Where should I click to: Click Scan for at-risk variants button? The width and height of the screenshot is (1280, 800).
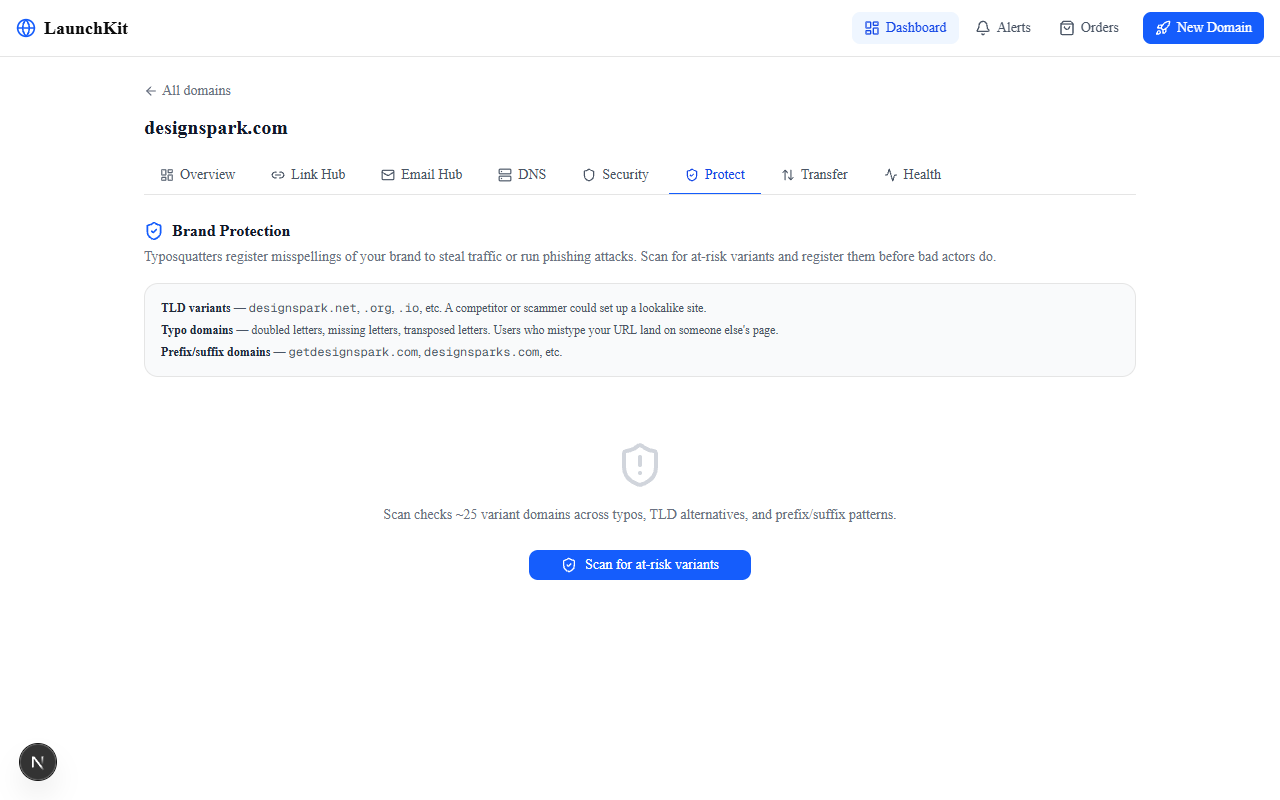click(x=640, y=564)
